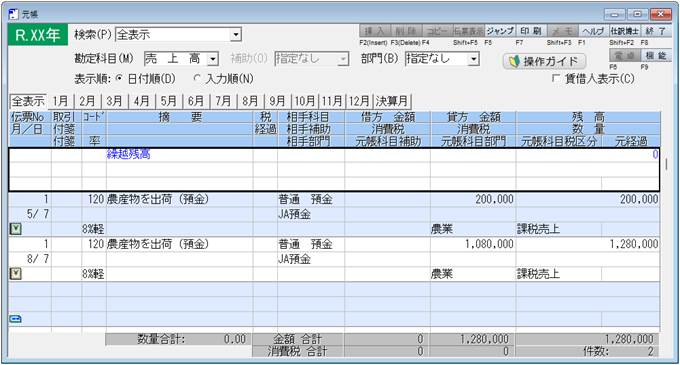The width and height of the screenshot is (680, 365).
Task: Click 課税売上 in the 5/7 entry
Action: click(x=538, y=229)
